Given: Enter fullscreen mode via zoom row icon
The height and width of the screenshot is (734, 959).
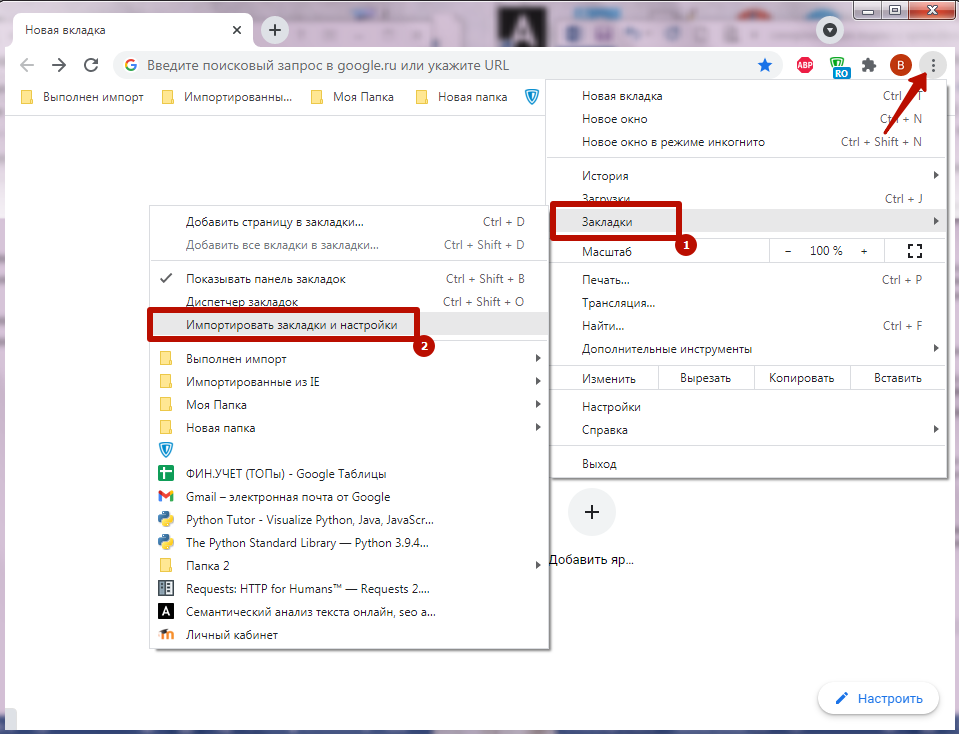Looking at the screenshot, I should click(913, 251).
